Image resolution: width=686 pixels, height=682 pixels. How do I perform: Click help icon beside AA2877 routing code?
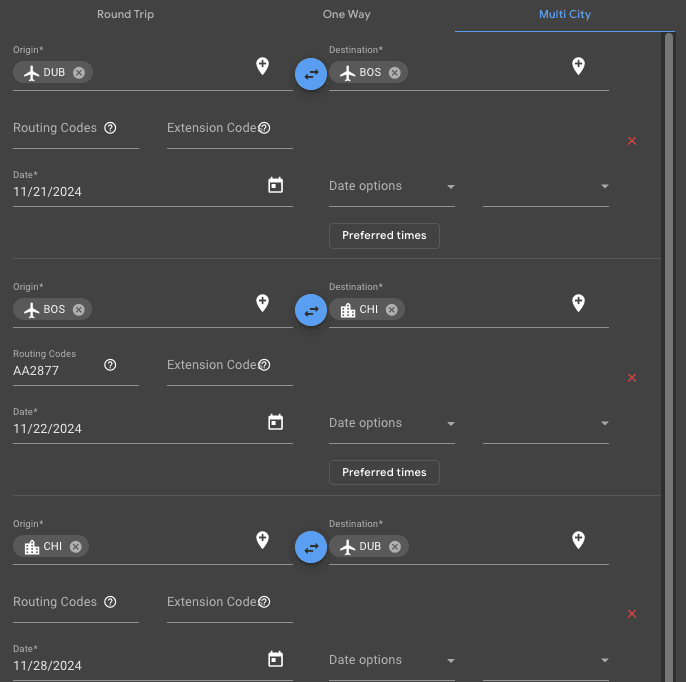pos(110,365)
